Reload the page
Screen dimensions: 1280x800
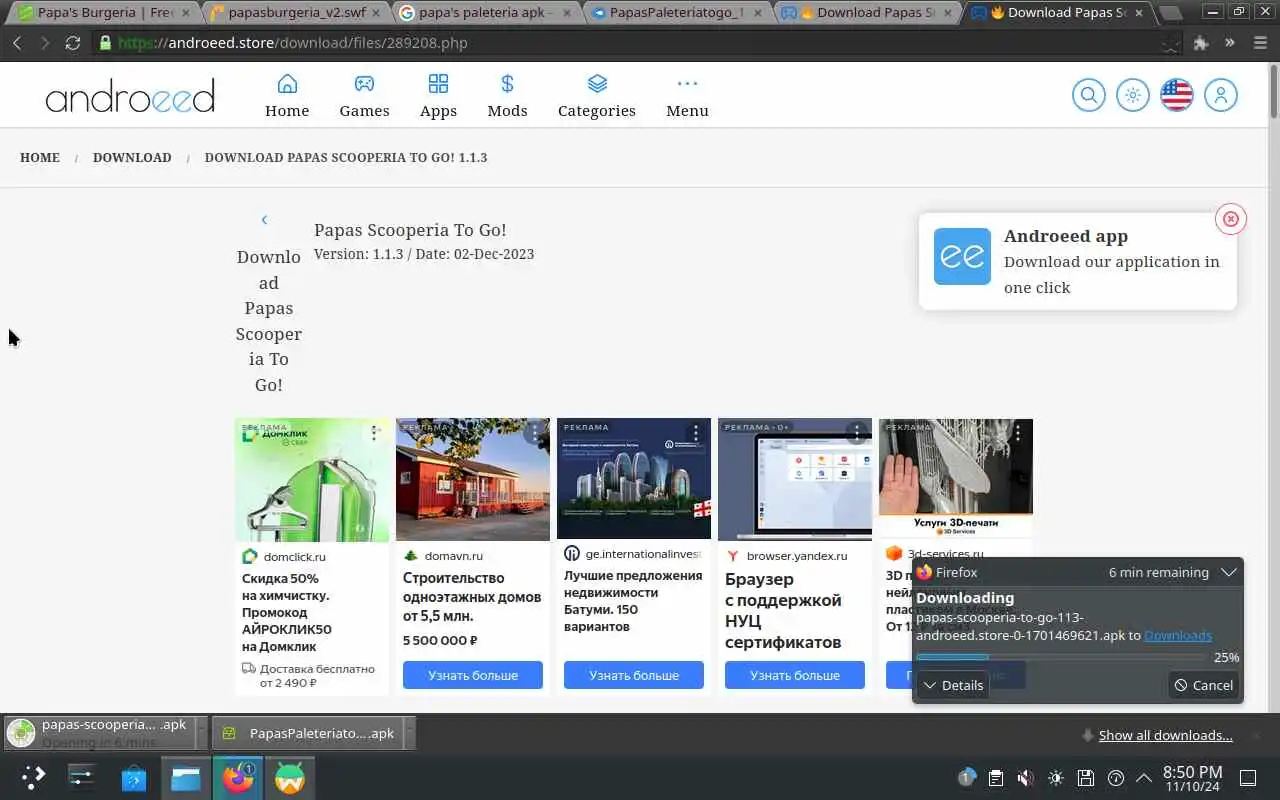[x=73, y=43]
